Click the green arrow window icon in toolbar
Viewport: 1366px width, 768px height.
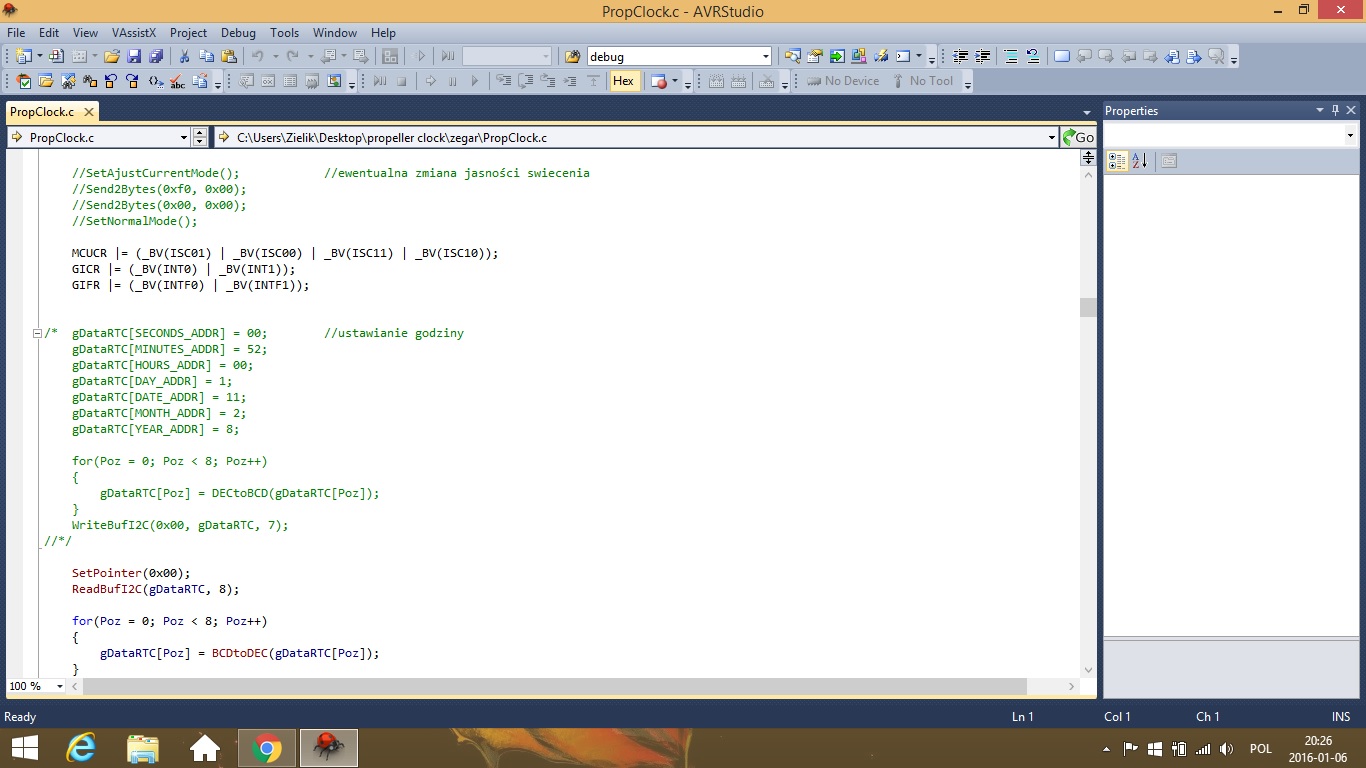pyautogui.click(x=836, y=56)
